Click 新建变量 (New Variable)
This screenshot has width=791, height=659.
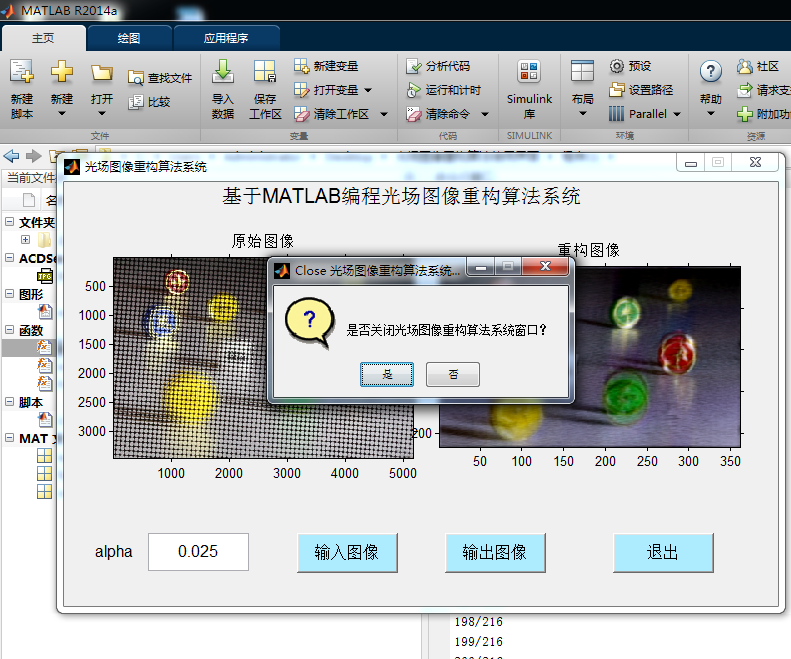(326, 66)
